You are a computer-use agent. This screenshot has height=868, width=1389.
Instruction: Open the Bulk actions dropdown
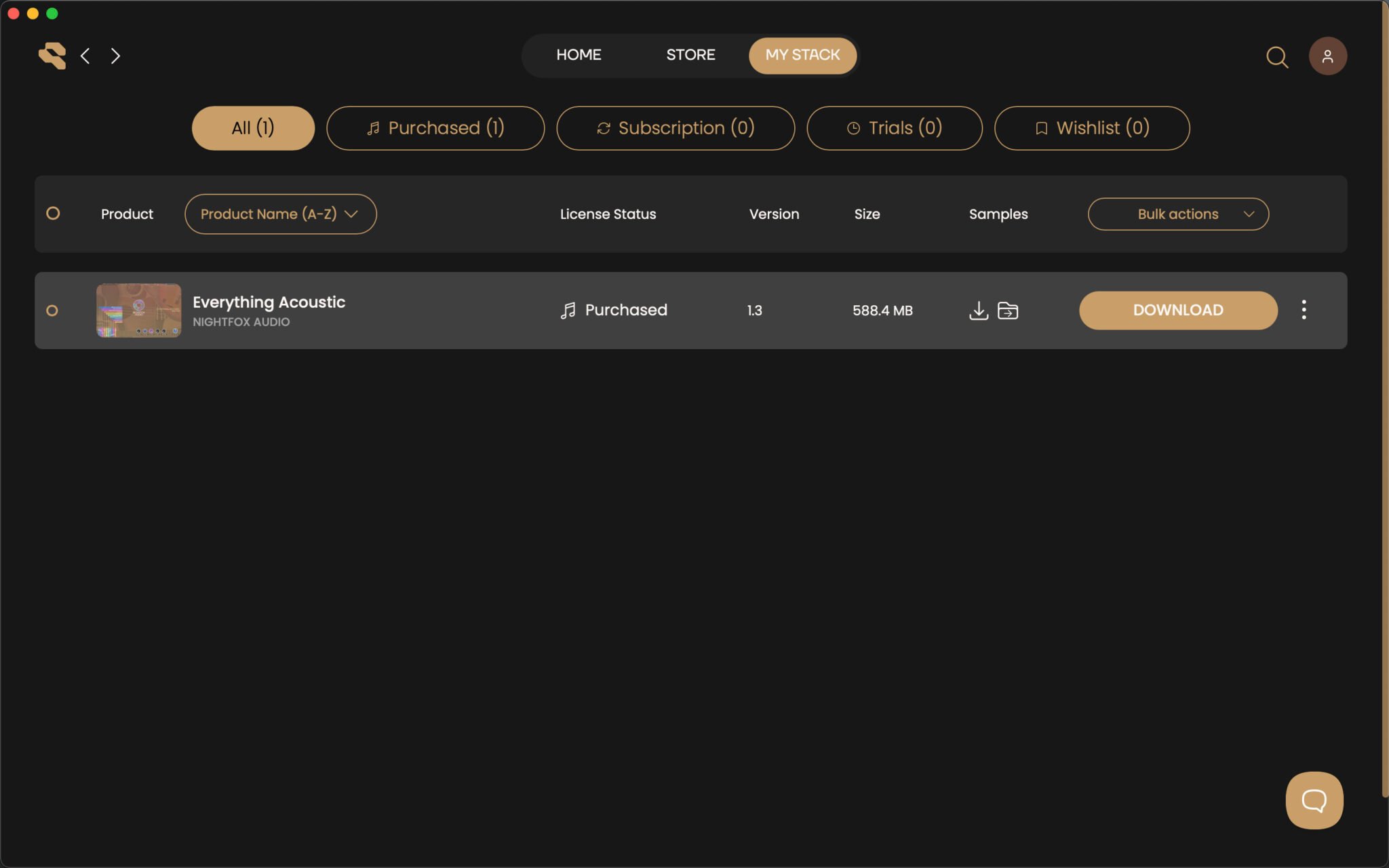(x=1178, y=214)
